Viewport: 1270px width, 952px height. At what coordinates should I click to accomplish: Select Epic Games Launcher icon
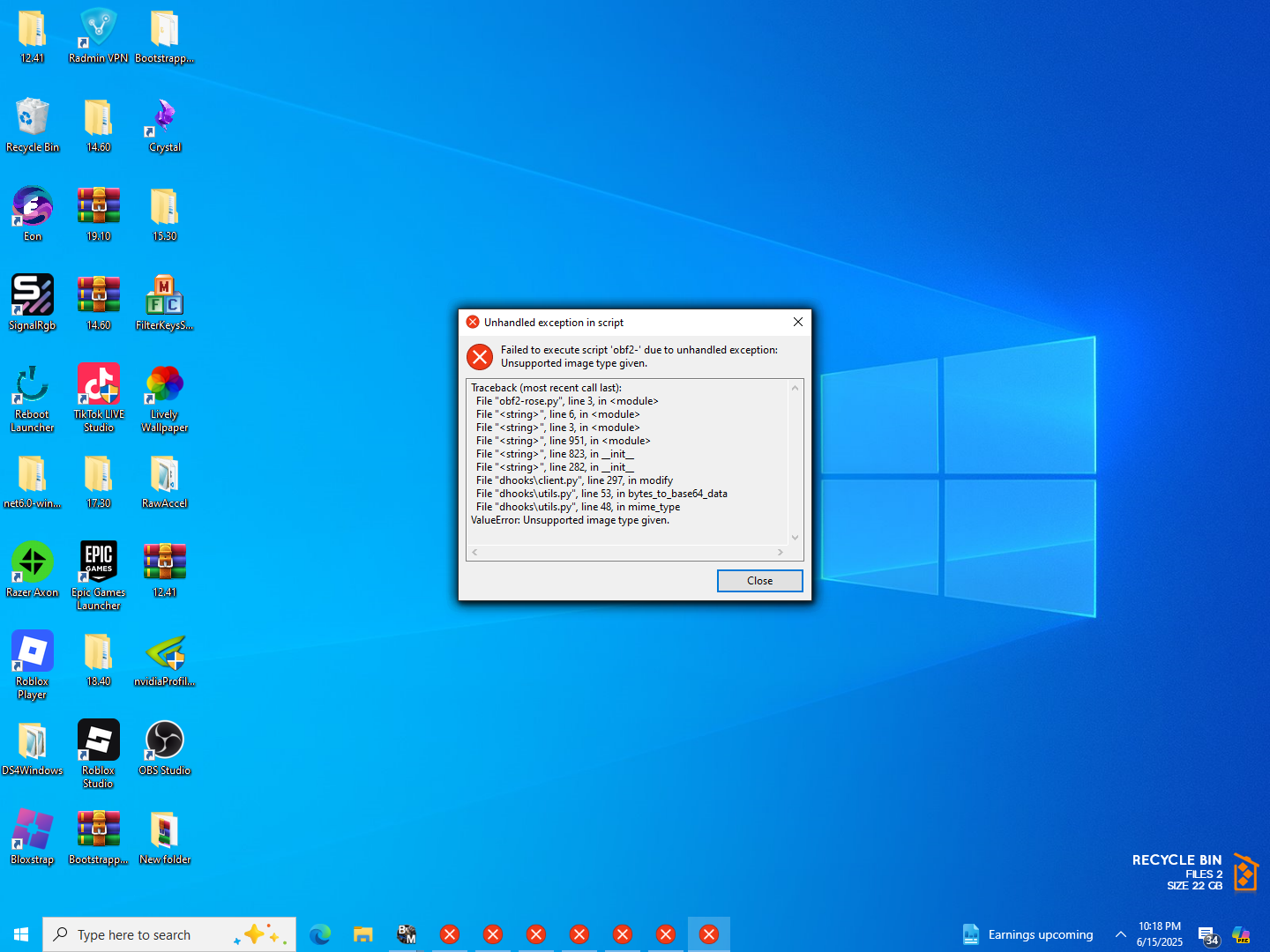click(98, 562)
